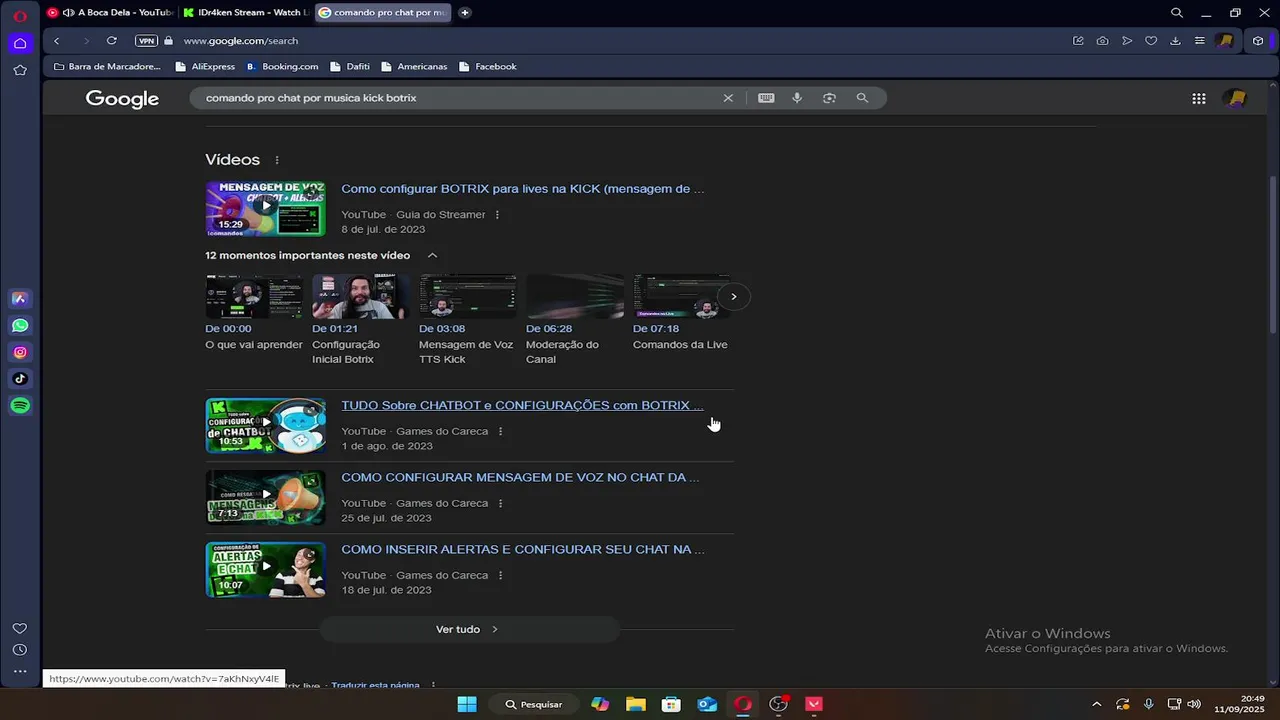
Task: Open COMO INSERIR ALERTAS E CONFIGURAR link
Action: point(523,550)
